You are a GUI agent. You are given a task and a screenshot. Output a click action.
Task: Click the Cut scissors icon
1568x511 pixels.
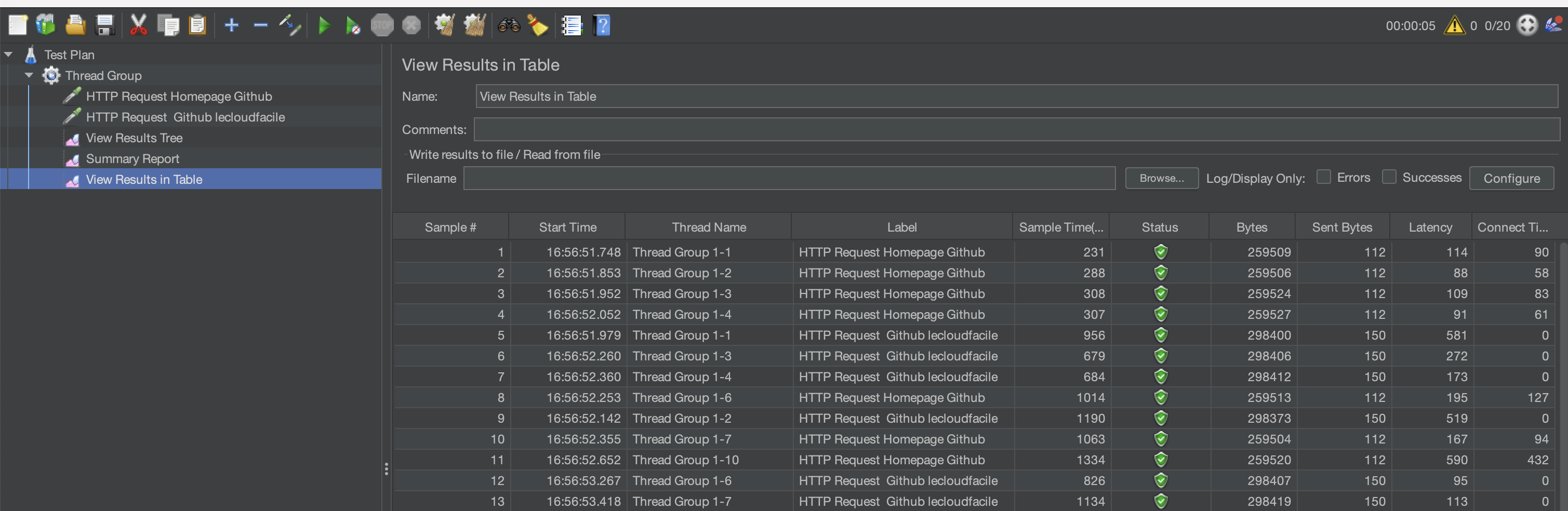(138, 25)
